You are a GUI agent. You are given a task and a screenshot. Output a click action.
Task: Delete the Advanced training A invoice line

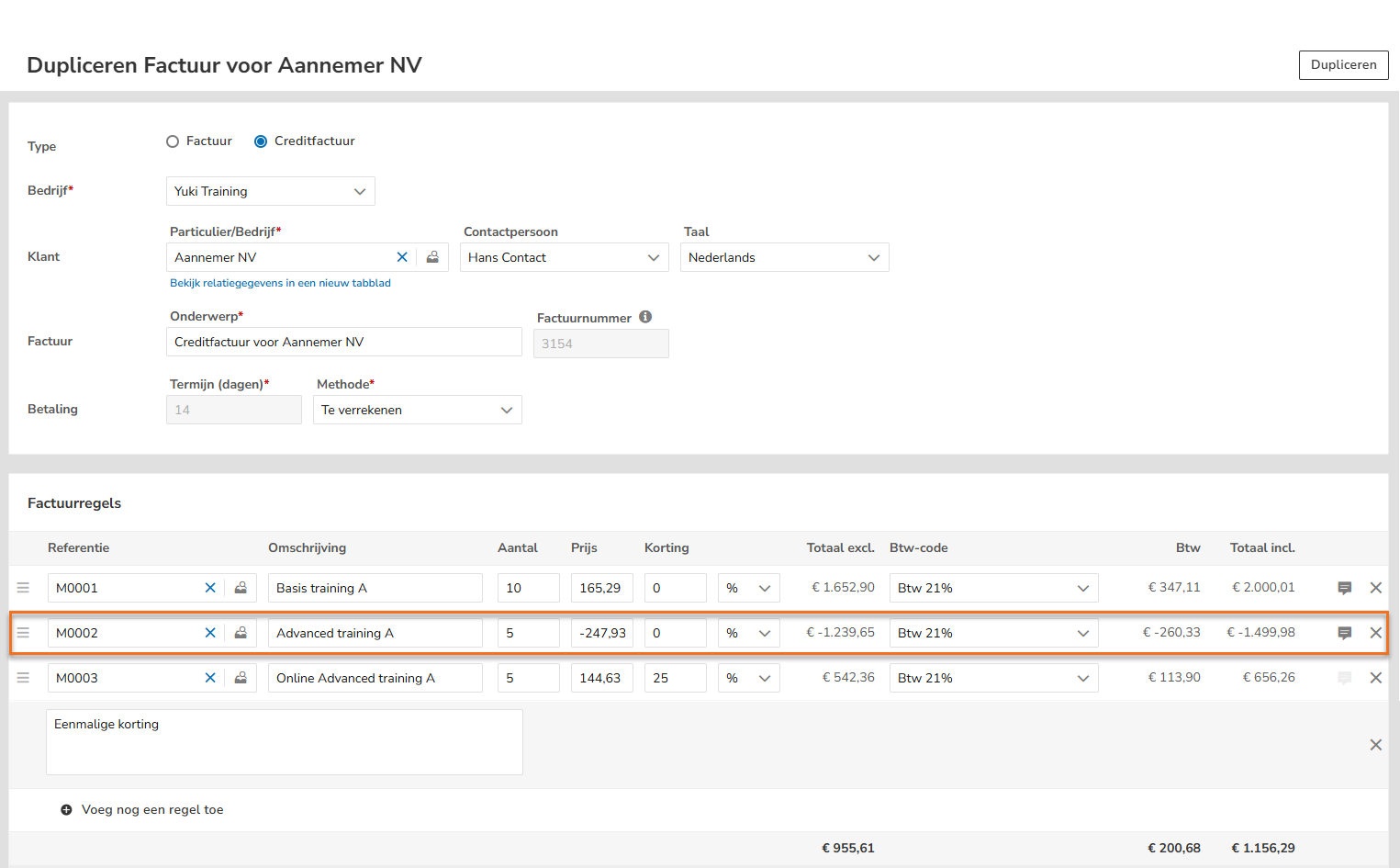[1376, 633]
